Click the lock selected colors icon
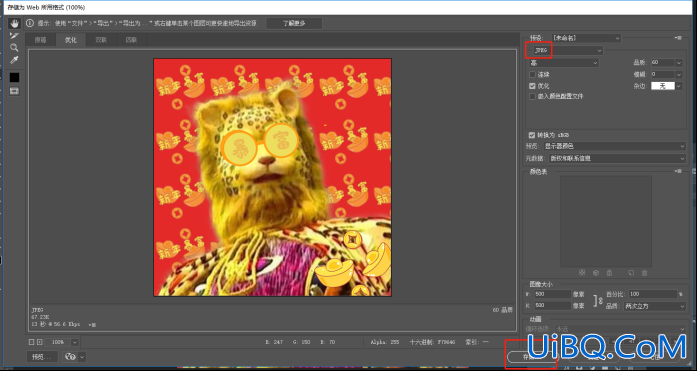Screen dimensions: 697x371 pyautogui.click(x=609, y=272)
